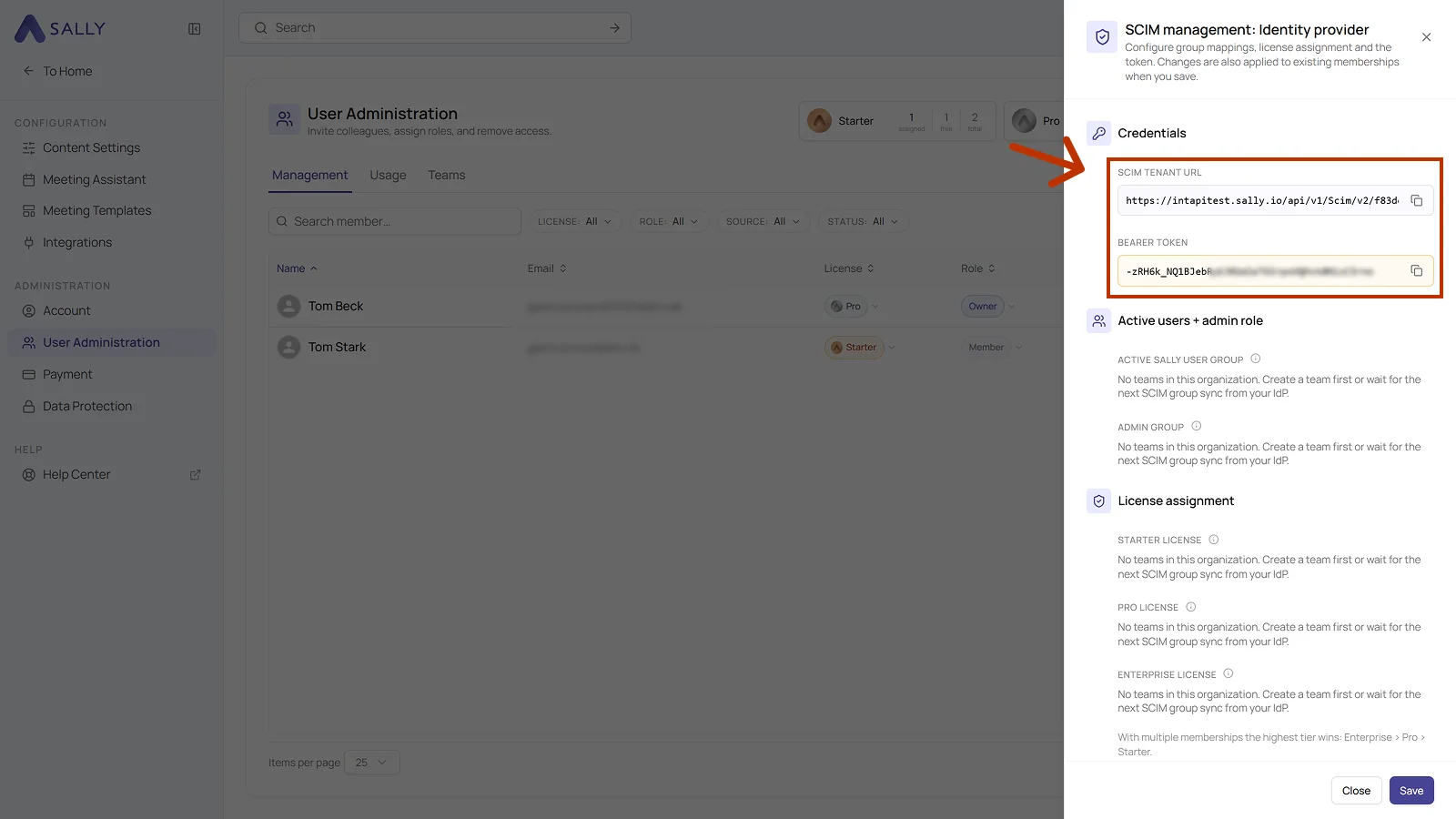The height and width of the screenshot is (819, 1456).
Task: Click info icon next to Pro License
Action: pyautogui.click(x=1191, y=606)
